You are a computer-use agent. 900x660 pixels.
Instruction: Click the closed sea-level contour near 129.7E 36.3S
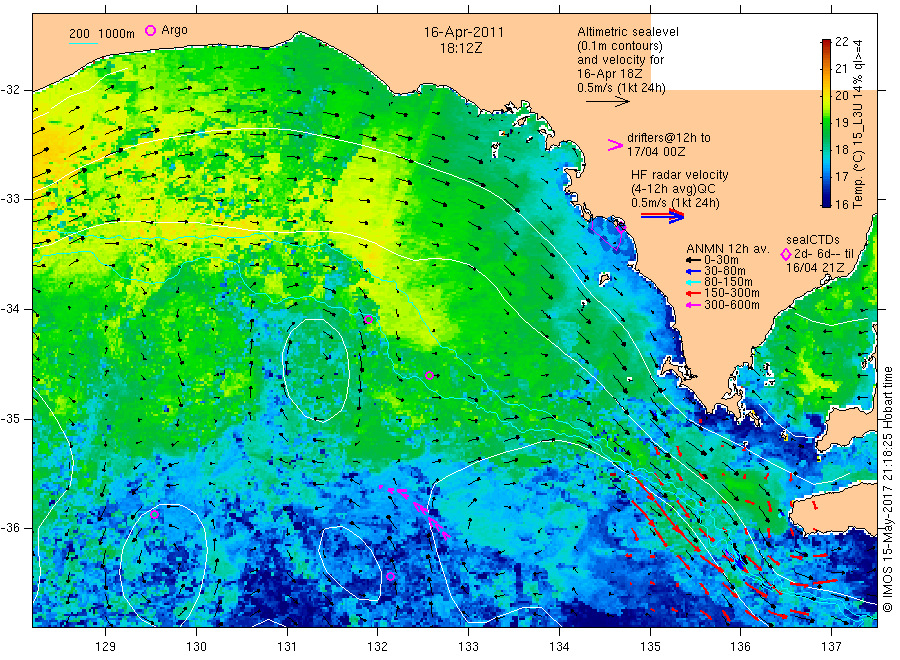click(x=164, y=565)
